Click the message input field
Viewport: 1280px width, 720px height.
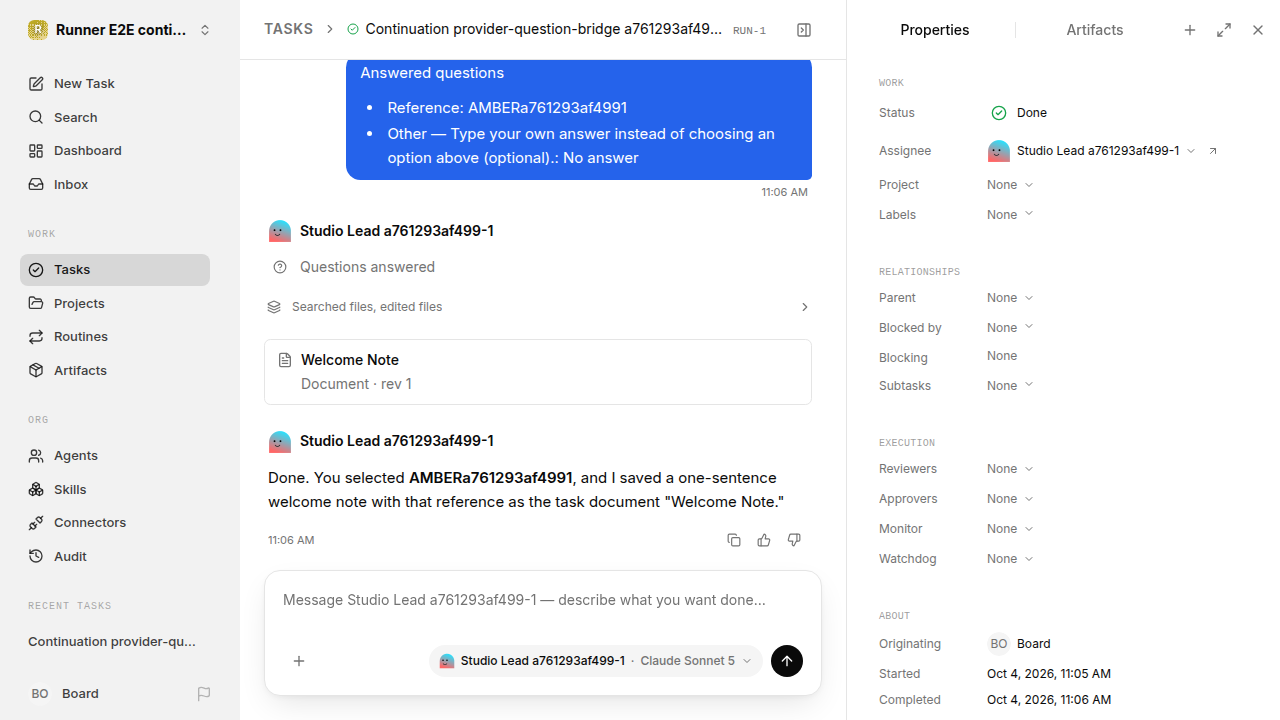[x=543, y=601]
